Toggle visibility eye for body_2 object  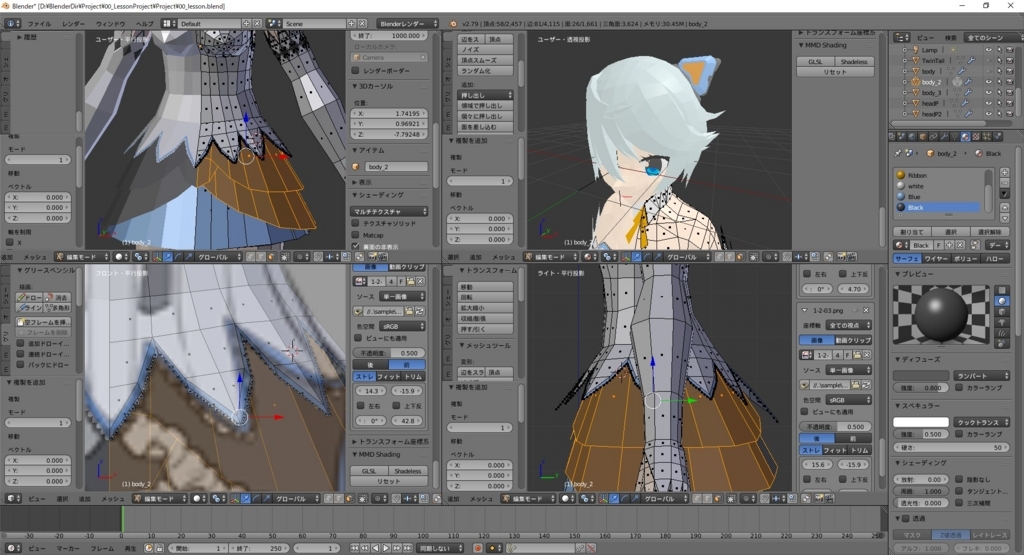989,82
